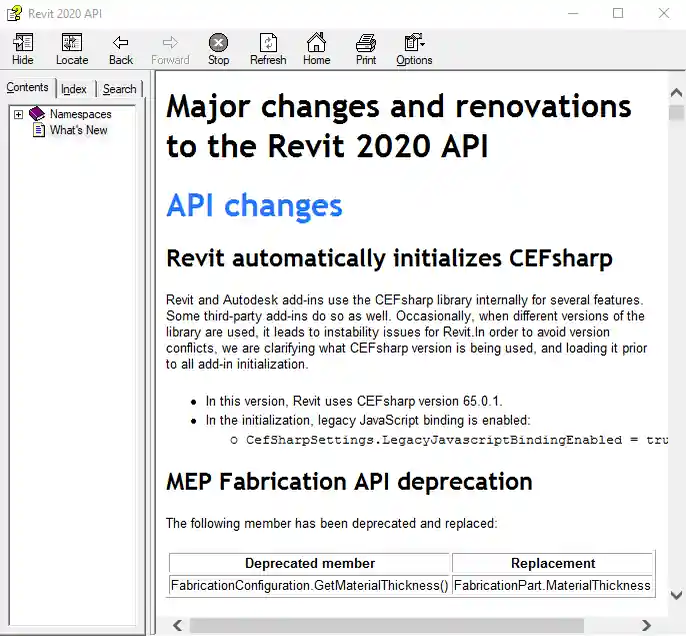The height and width of the screenshot is (636, 686).
Task: Switch to the Index tab
Action: click(74, 89)
